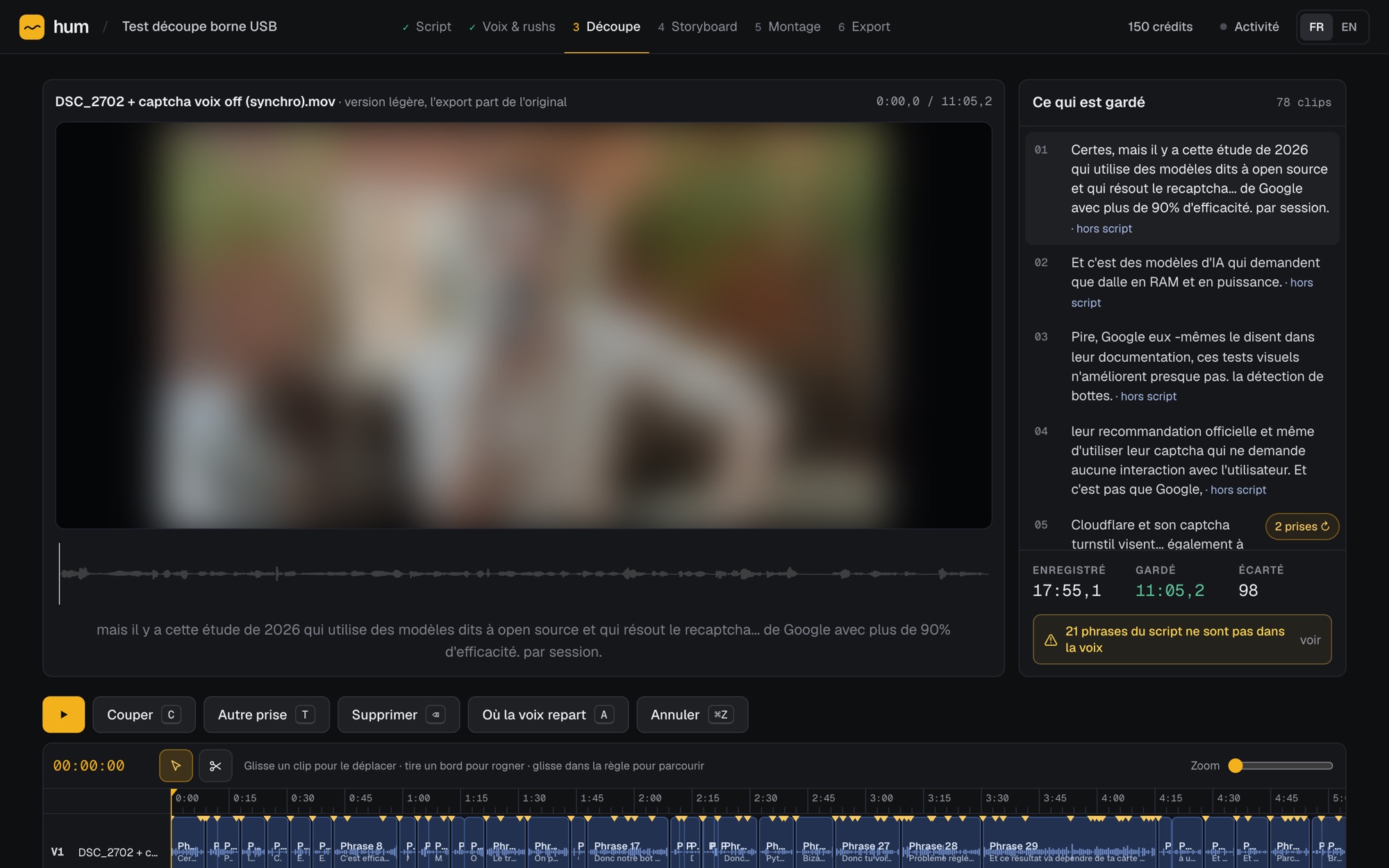
Task: Click the project title Test découpe borne USB
Action: 199,26
